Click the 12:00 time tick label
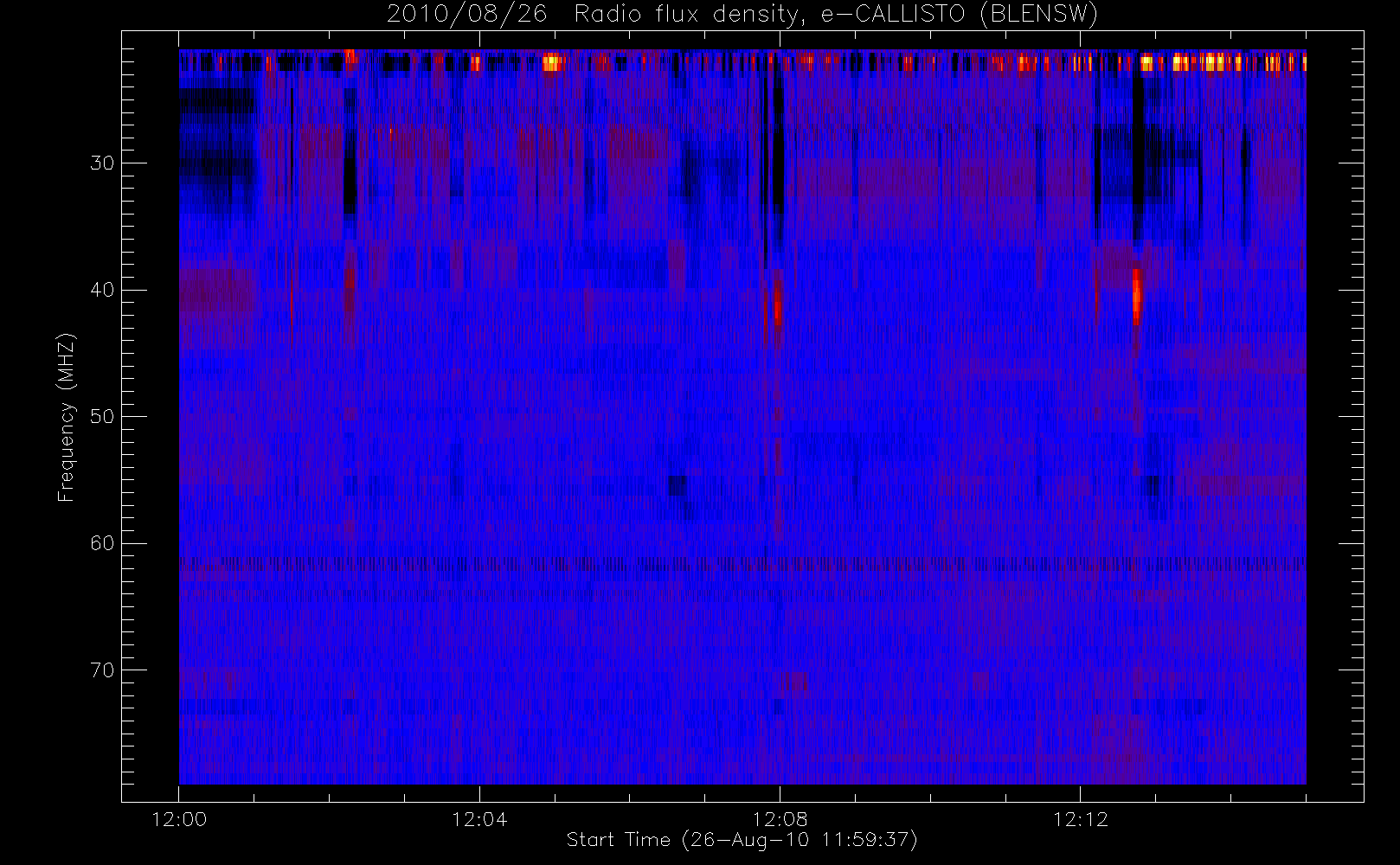 click(x=179, y=819)
